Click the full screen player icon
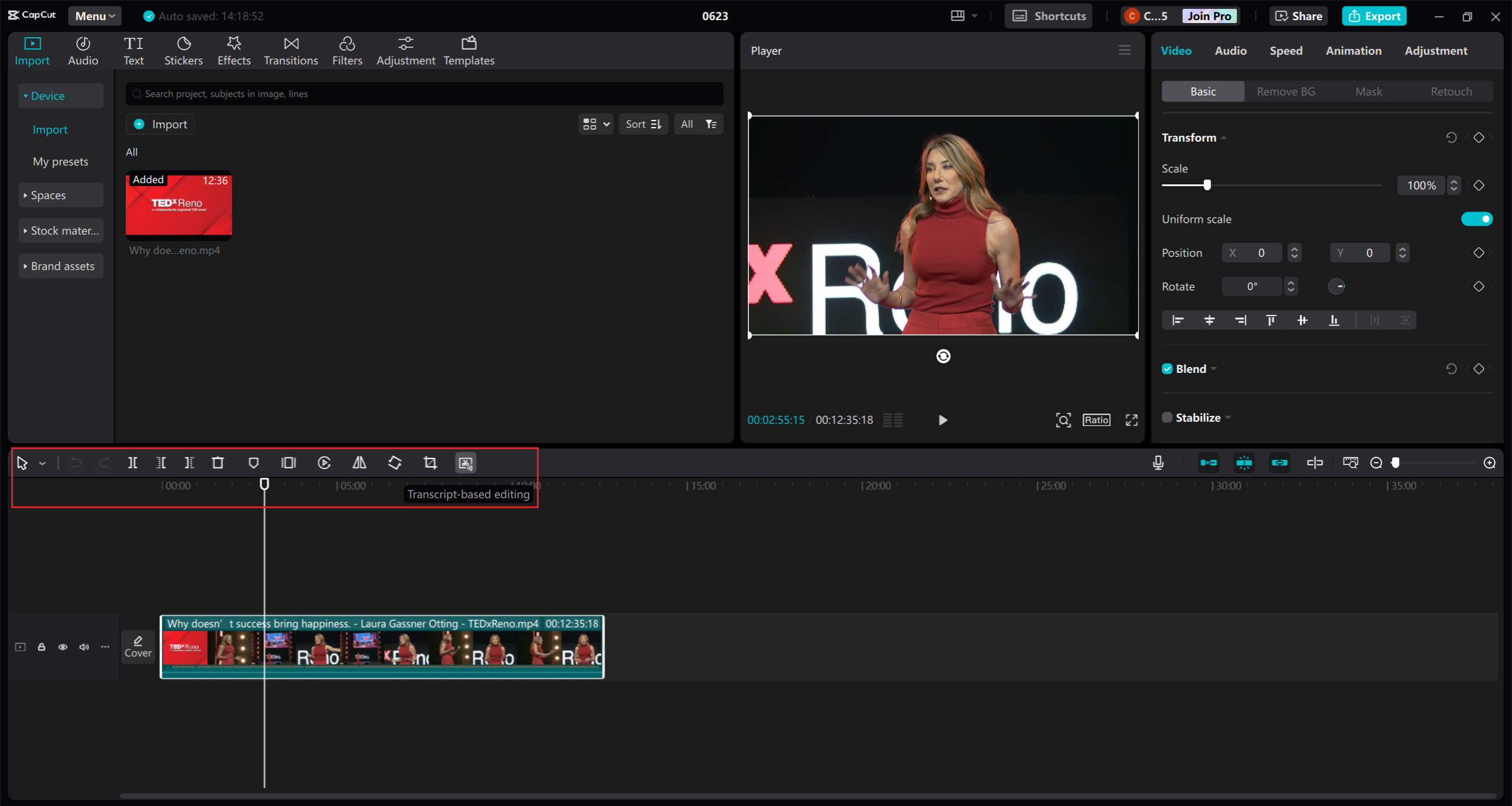The image size is (1512, 806). click(x=1131, y=420)
